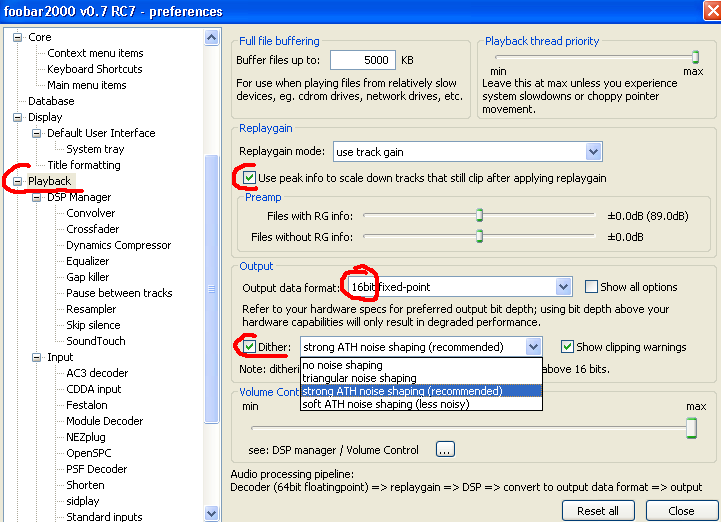Choose triangular noise shaping option
Viewport: 721px width, 522px height.
(421, 378)
